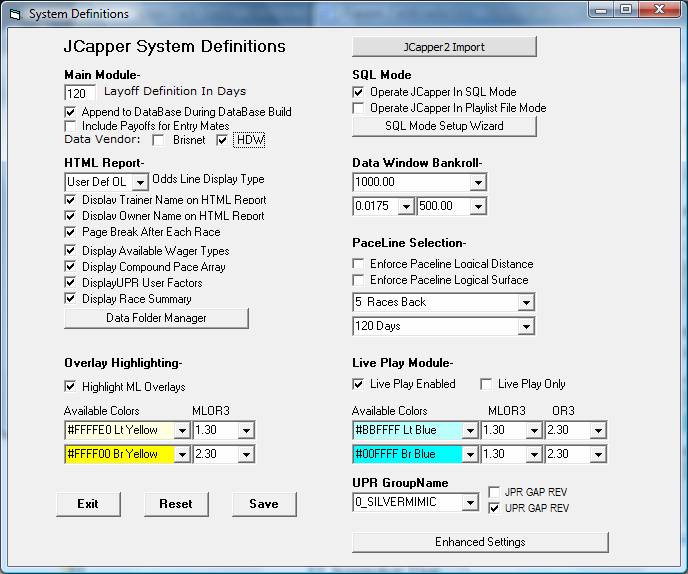
Task: Click the Exit button
Action: click(88, 504)
